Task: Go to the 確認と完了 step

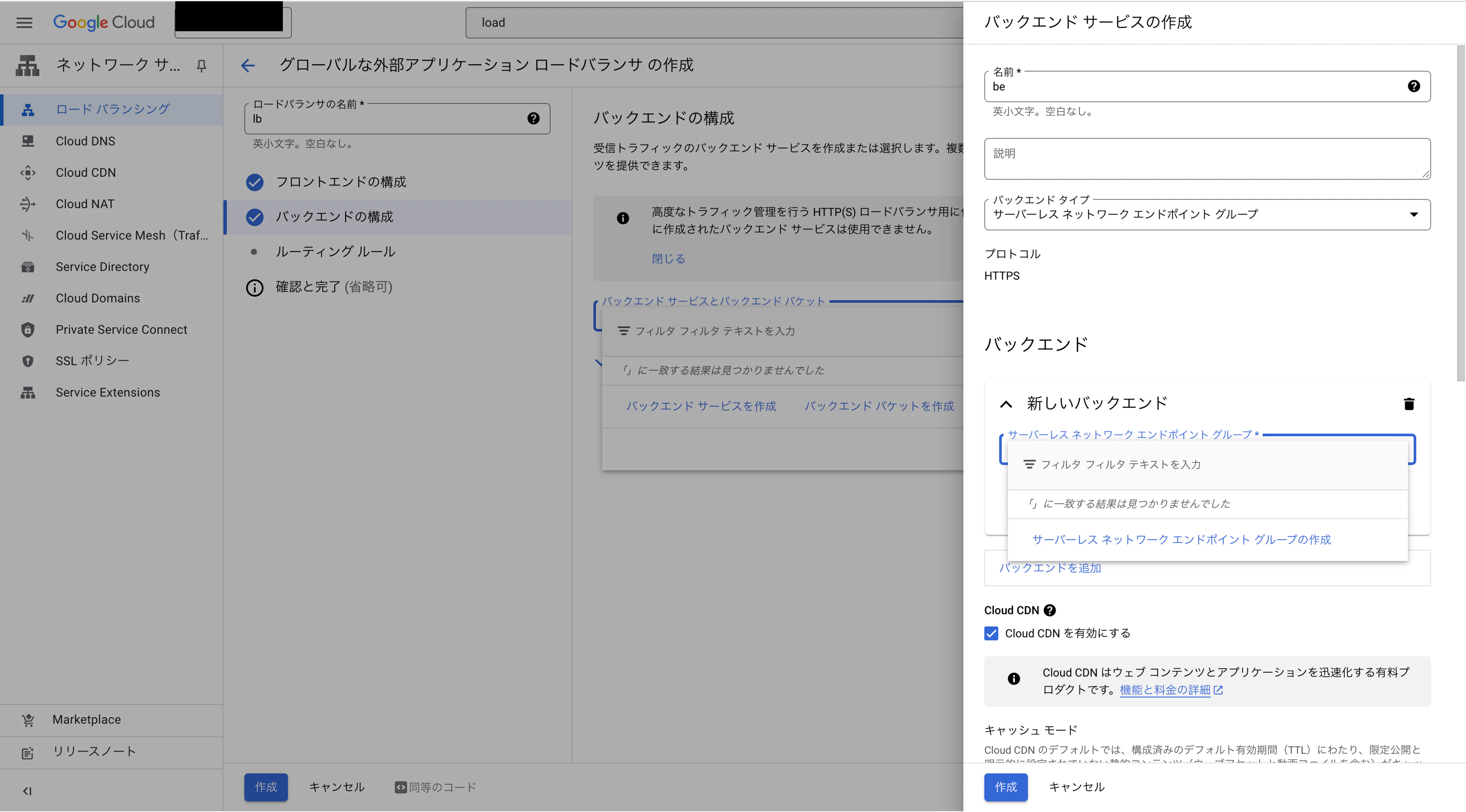Action: [x=398, y=287]
